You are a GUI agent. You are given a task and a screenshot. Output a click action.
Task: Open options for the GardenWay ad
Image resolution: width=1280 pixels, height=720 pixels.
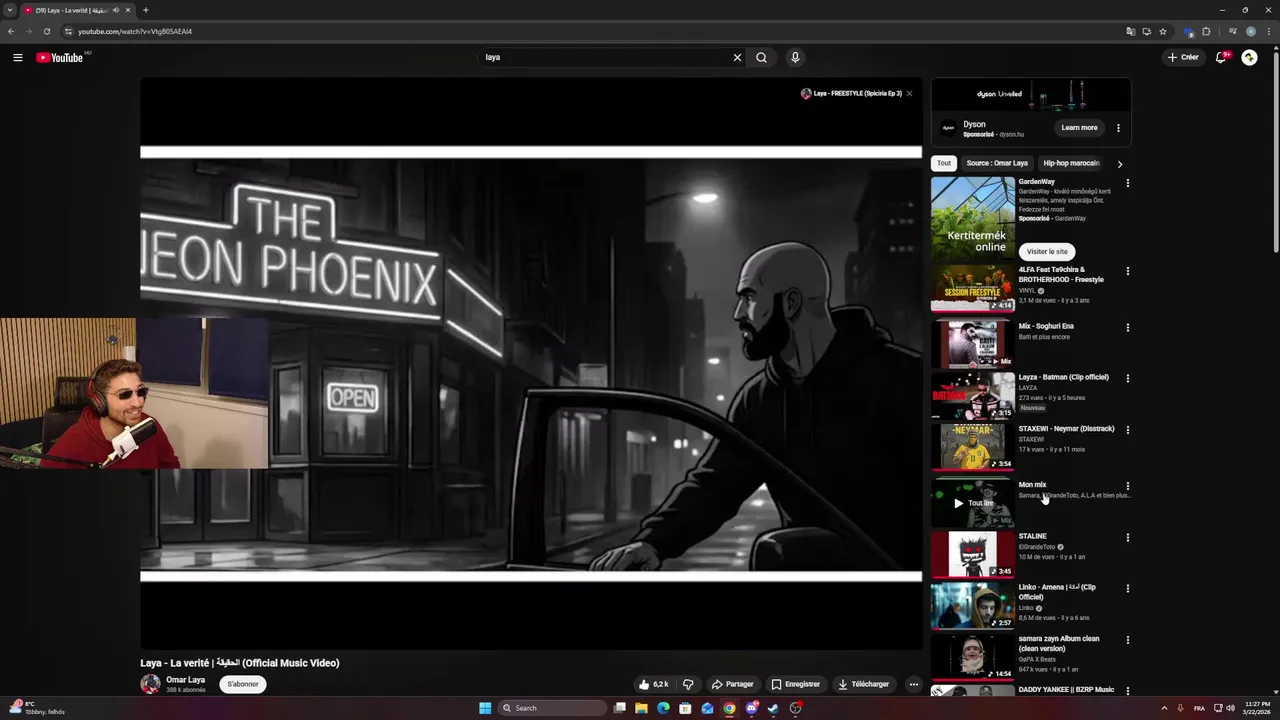(x=1127, y=183)
